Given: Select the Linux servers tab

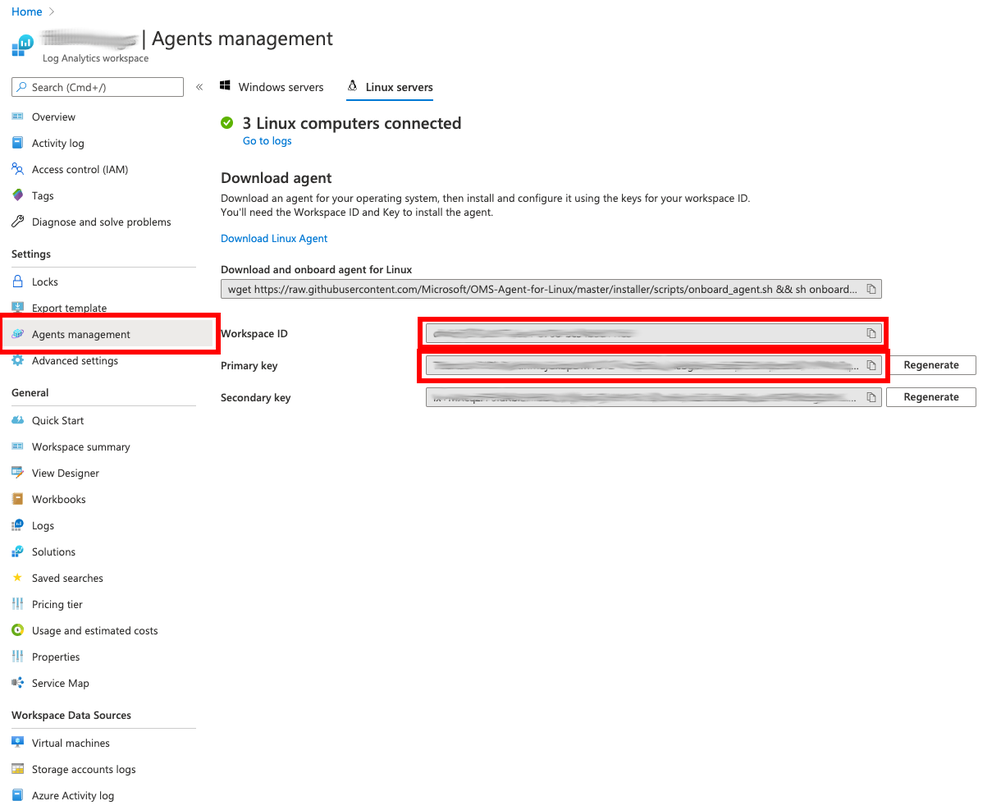Looking at the screenshot, I should click(x=396, y=87).
